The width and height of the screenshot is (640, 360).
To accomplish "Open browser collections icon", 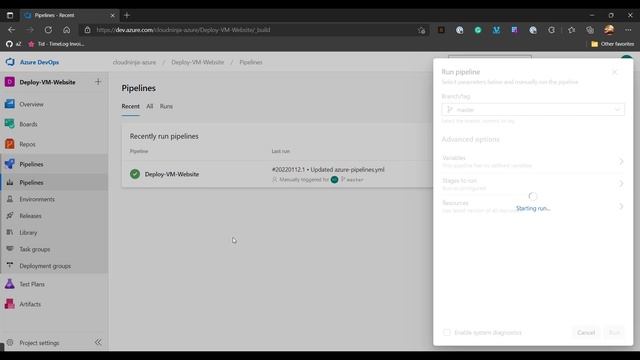I will pyautogui.click(x=590, y=30).
